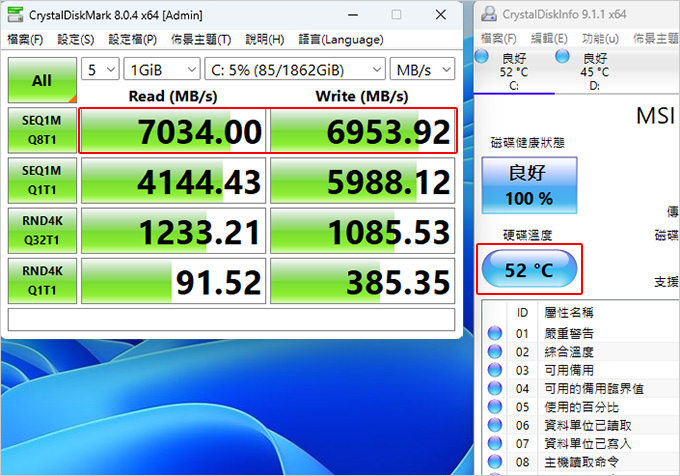The image size is (680, 476).
Task: Click the CrystalDiskInfo title bar app icon
Action: point(489,14)
